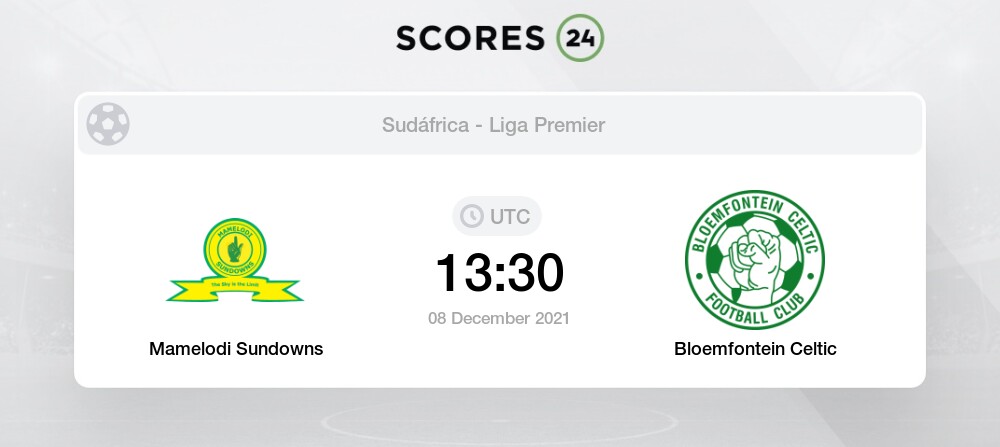Click the grey league header bar

coord(499,124)
